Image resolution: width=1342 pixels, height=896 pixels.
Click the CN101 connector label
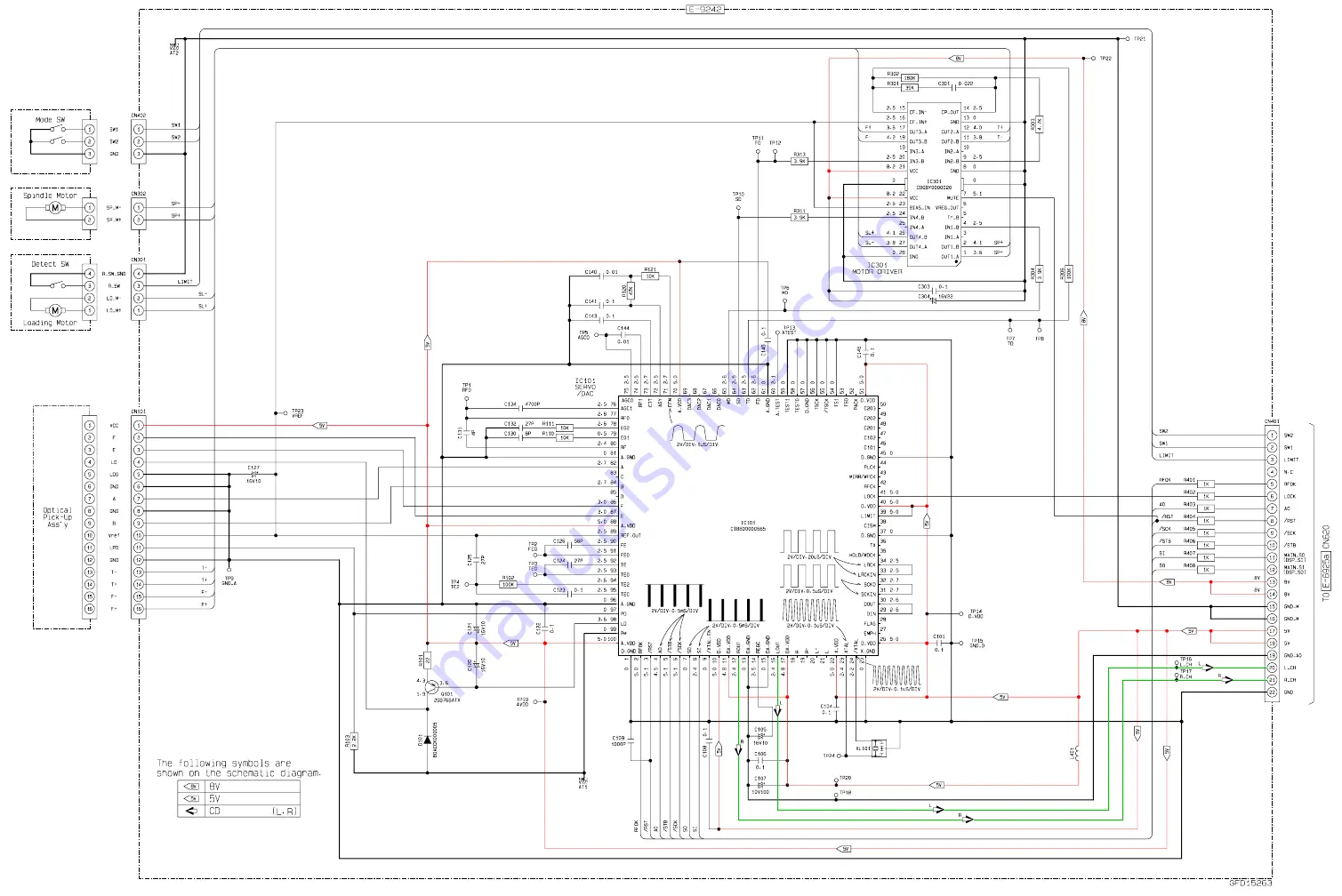click(x=139, y=412)
